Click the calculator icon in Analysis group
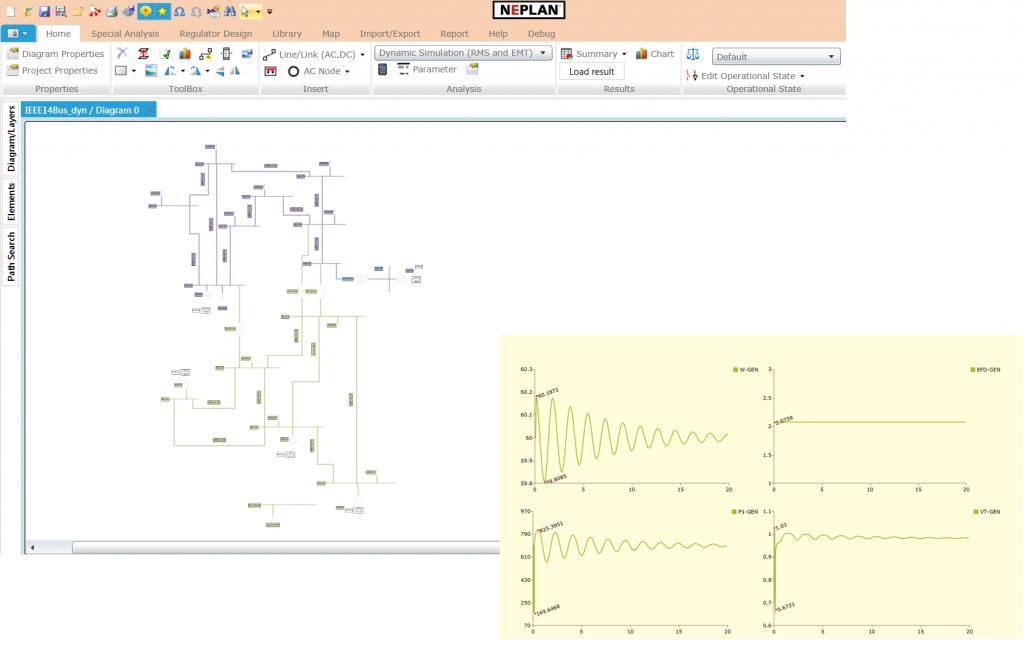 pos(383,70)
